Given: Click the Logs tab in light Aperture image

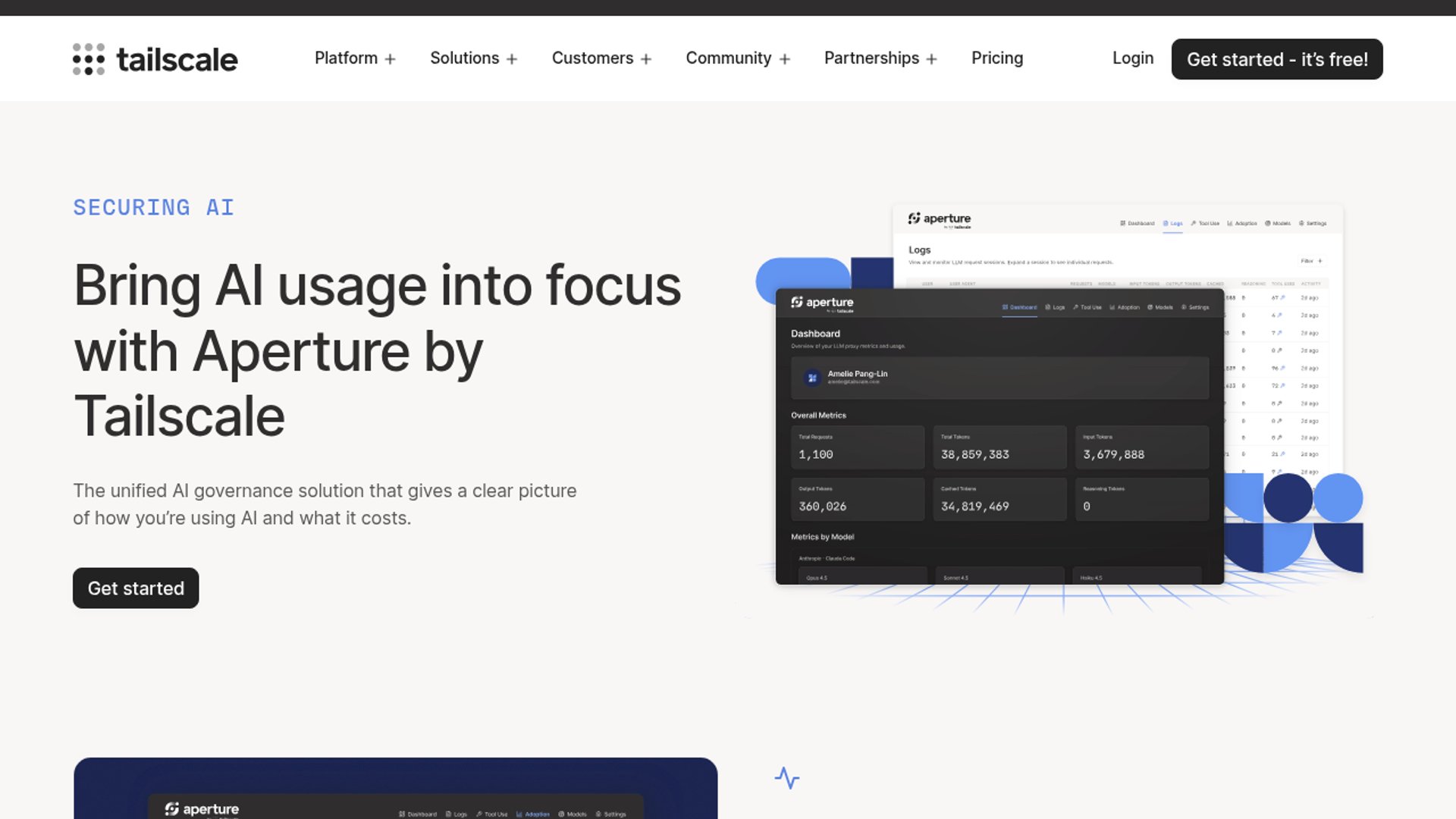Looking at the screenshot, I should 1172,224.
